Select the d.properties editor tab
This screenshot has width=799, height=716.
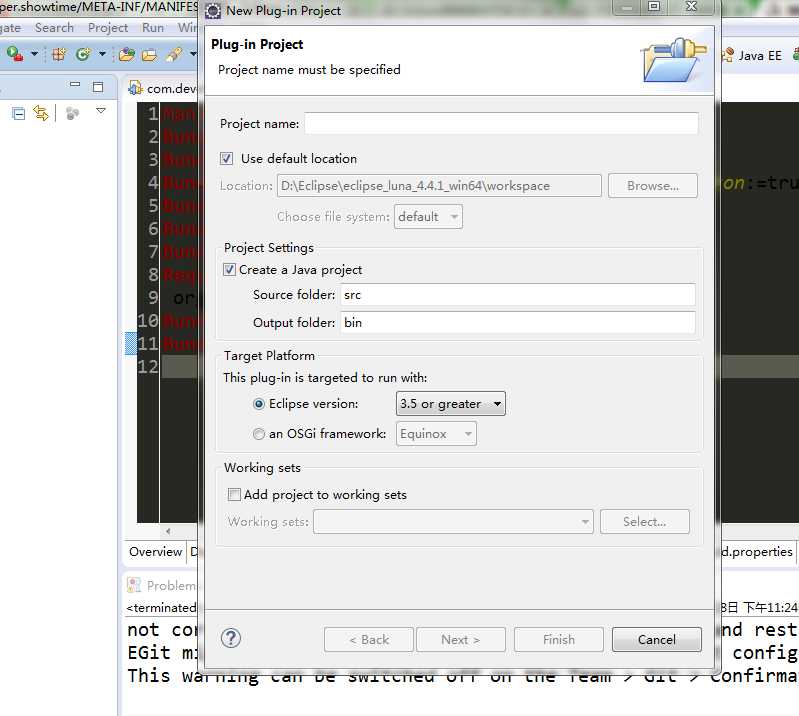(758, 552)
